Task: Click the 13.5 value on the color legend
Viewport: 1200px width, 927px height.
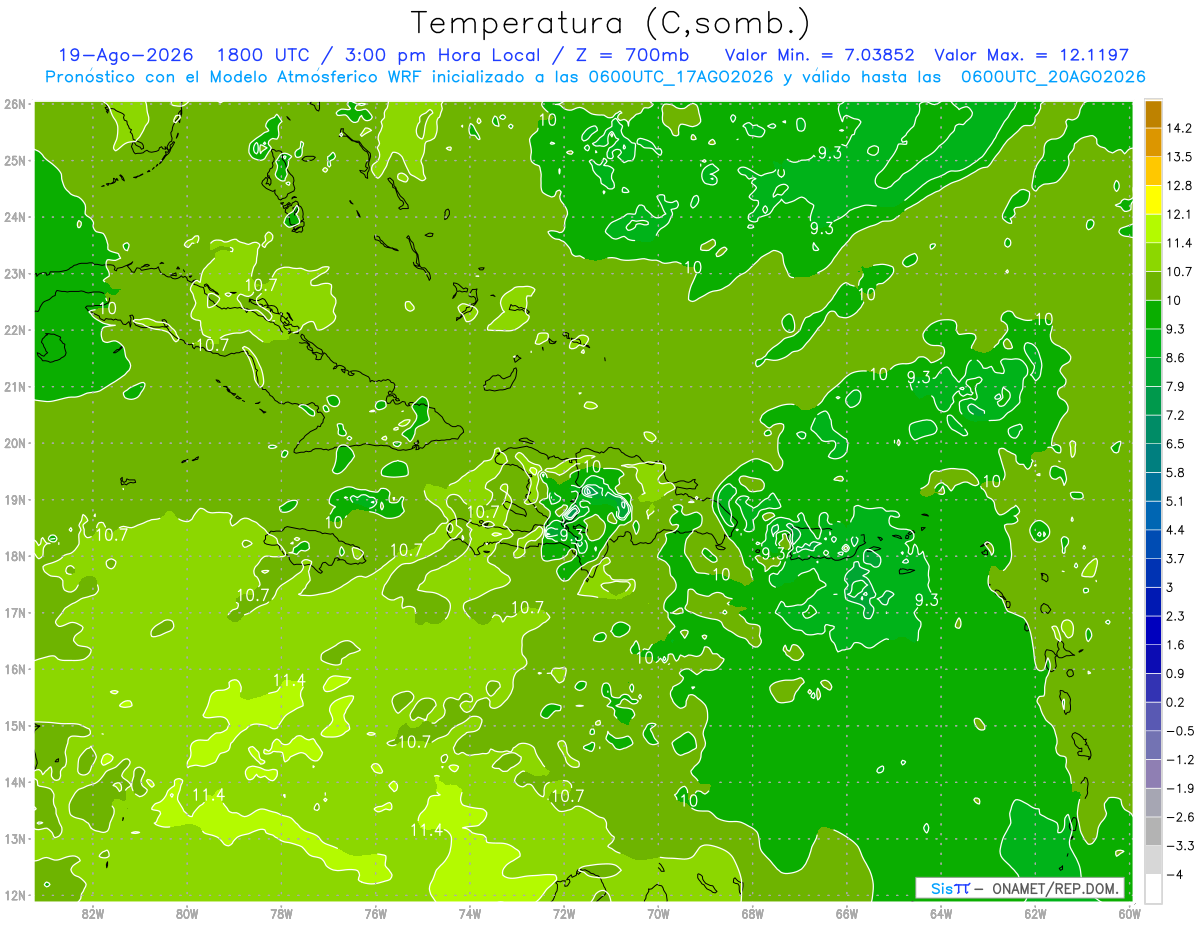Action: (1179, 157)
